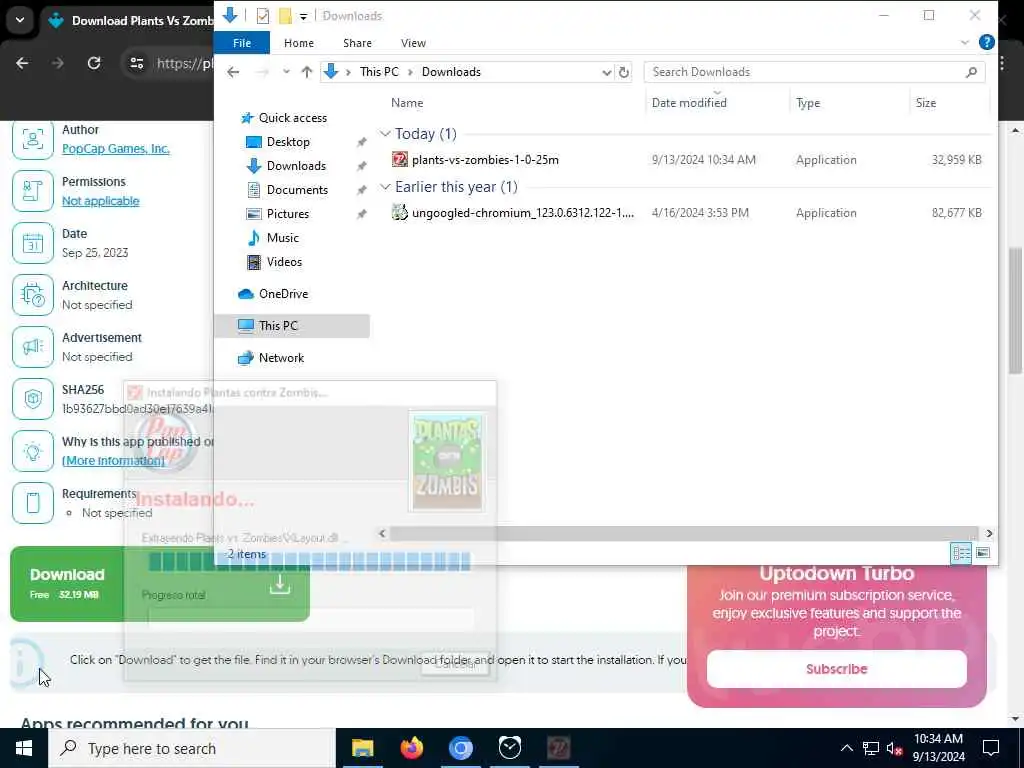
Task: Open Chromium browser from the taskbar
Action: click(x=460, y=748)
